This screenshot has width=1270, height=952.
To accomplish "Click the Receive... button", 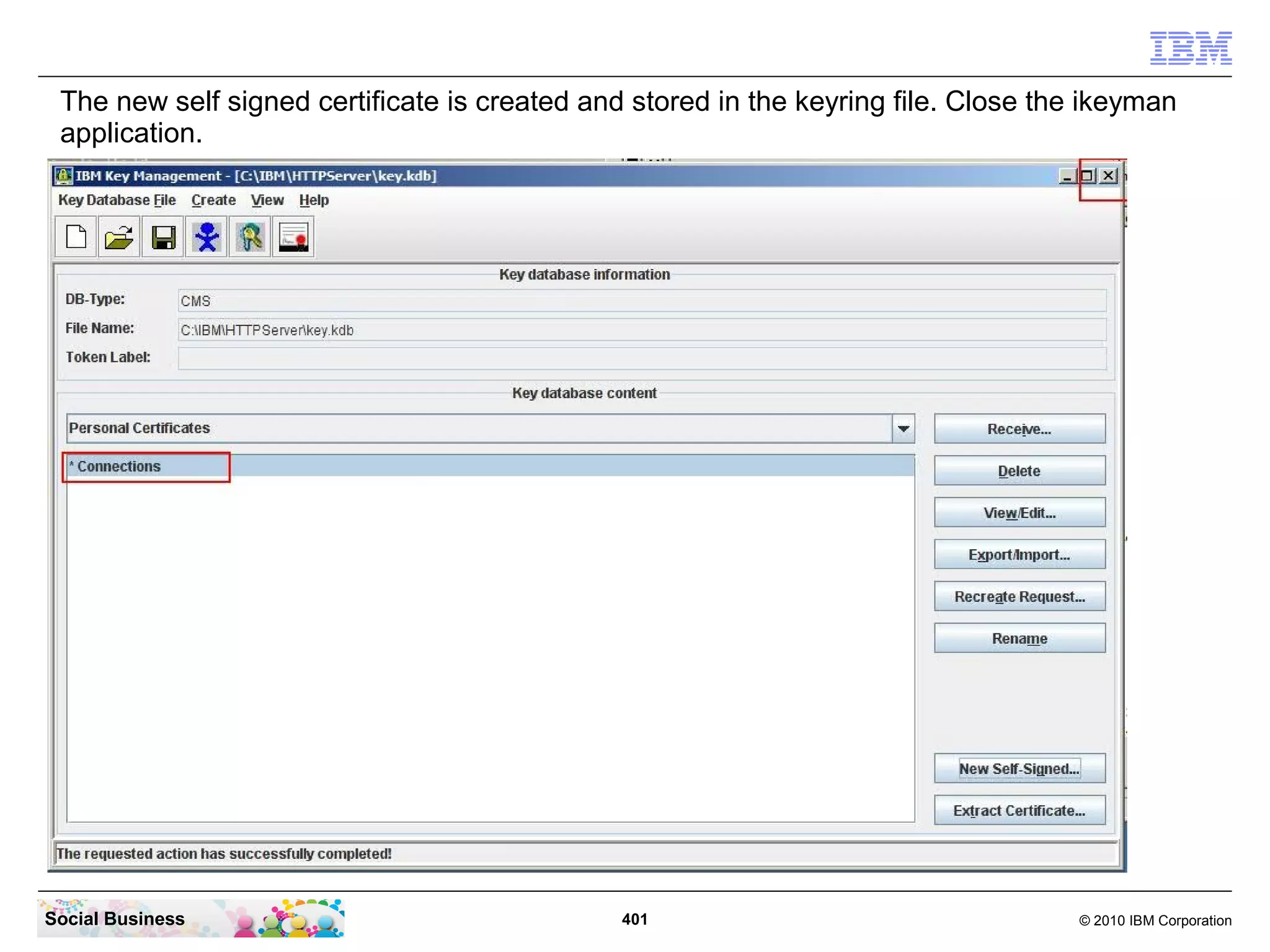I will pyautogui.click(x=1019, y=429).
